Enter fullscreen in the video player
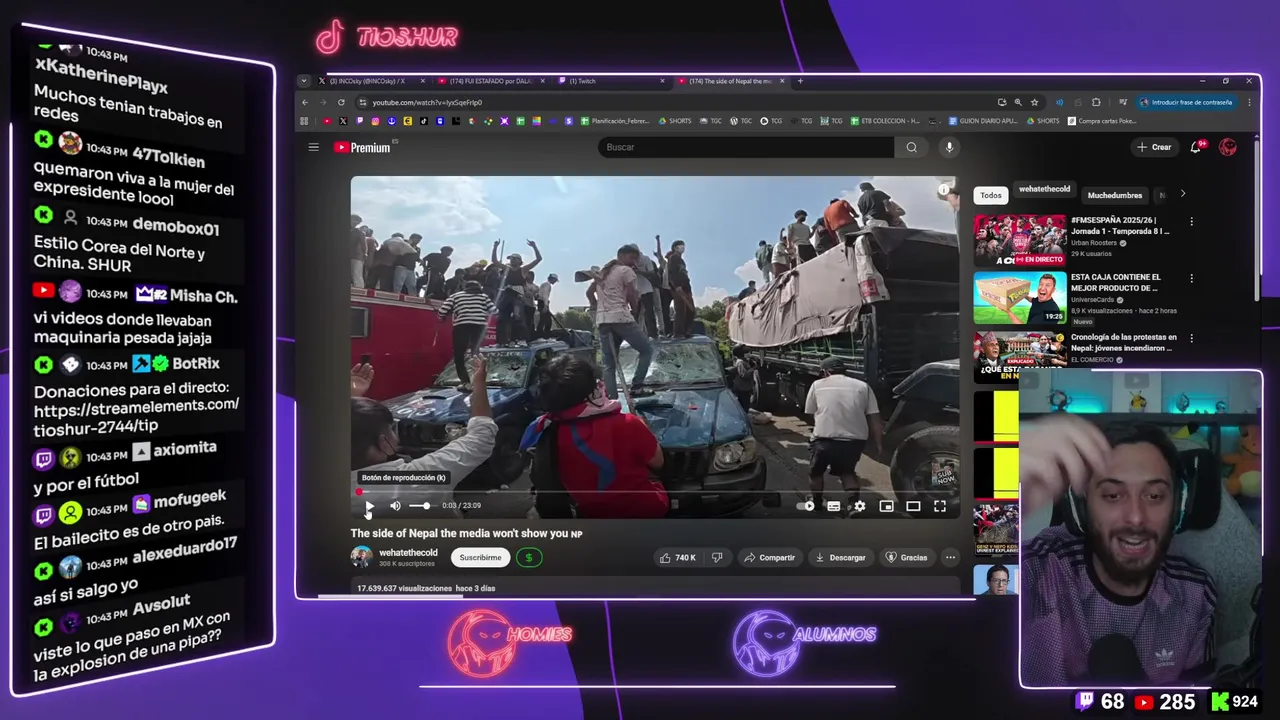Viewport: 1280px width, 720px height. point(940,506)
